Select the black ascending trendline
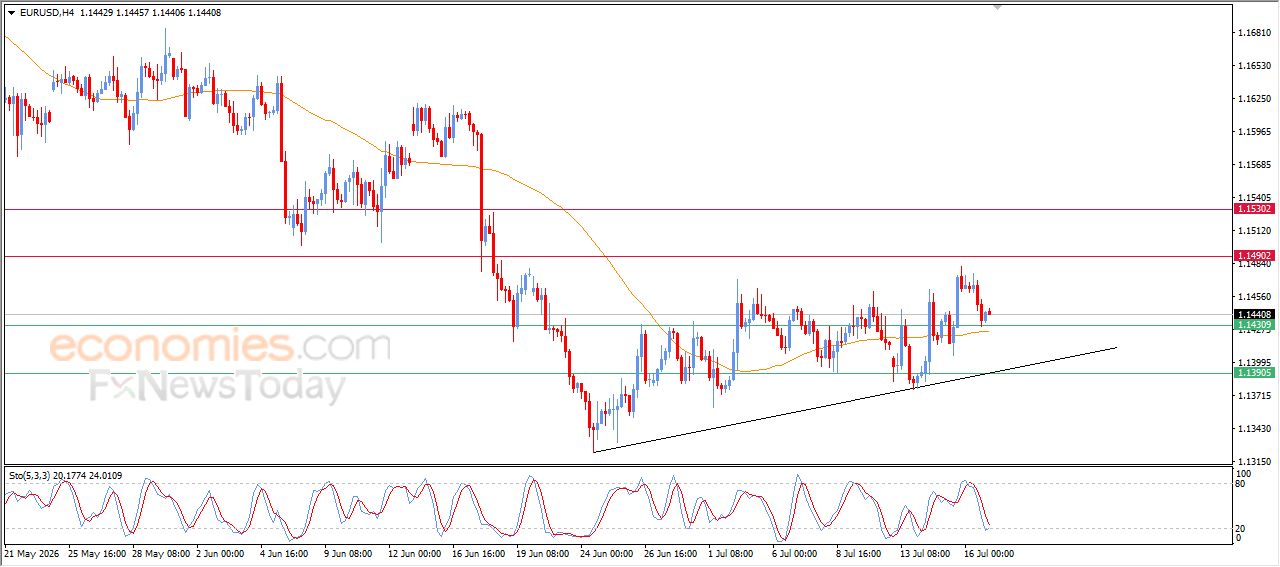The height and width of the screenshot is (567, 1280). [855, 400]
